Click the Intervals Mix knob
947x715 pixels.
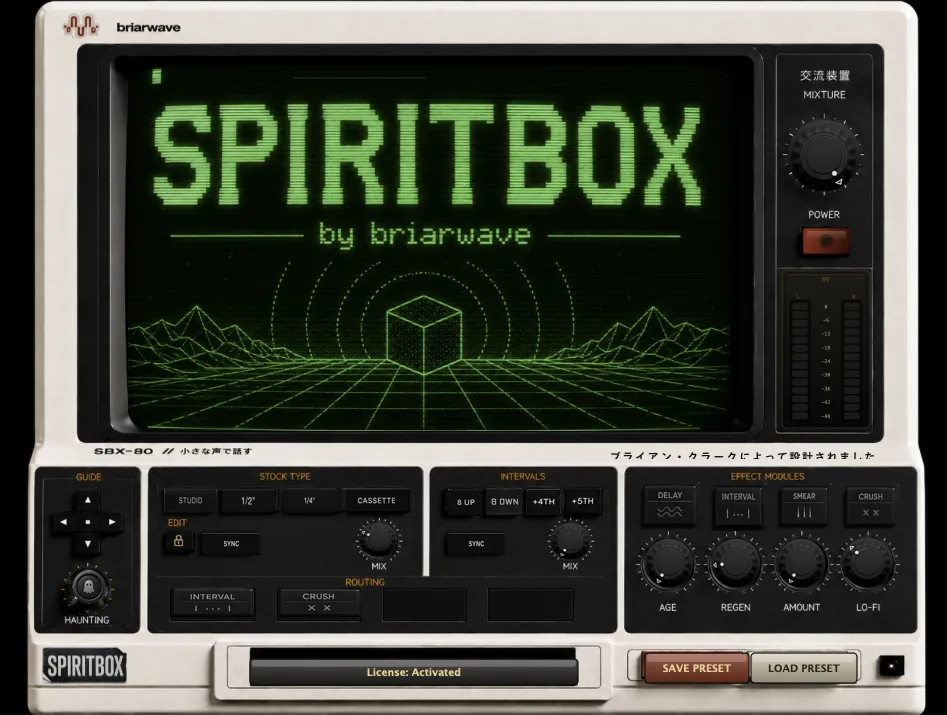pos(570,540)
